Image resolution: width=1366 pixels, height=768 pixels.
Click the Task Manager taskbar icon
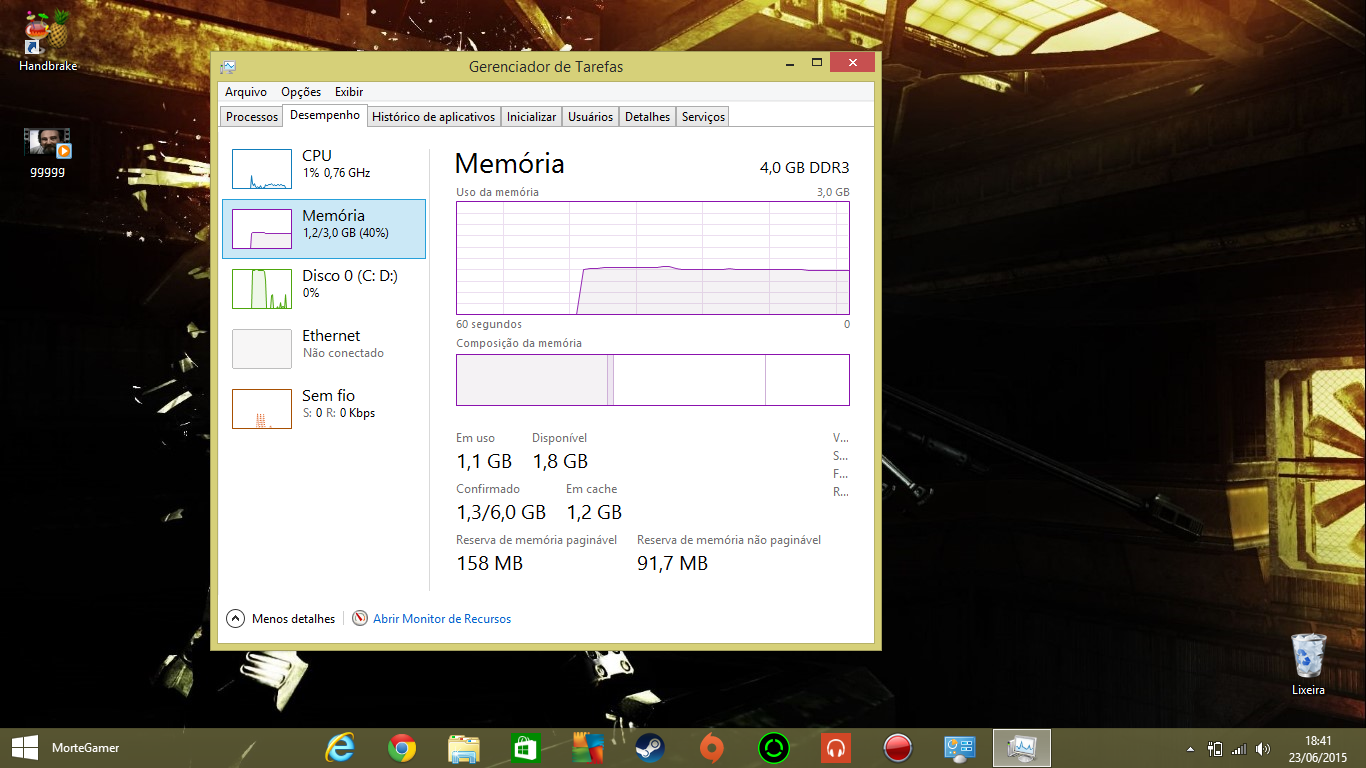click(1022, 748)
